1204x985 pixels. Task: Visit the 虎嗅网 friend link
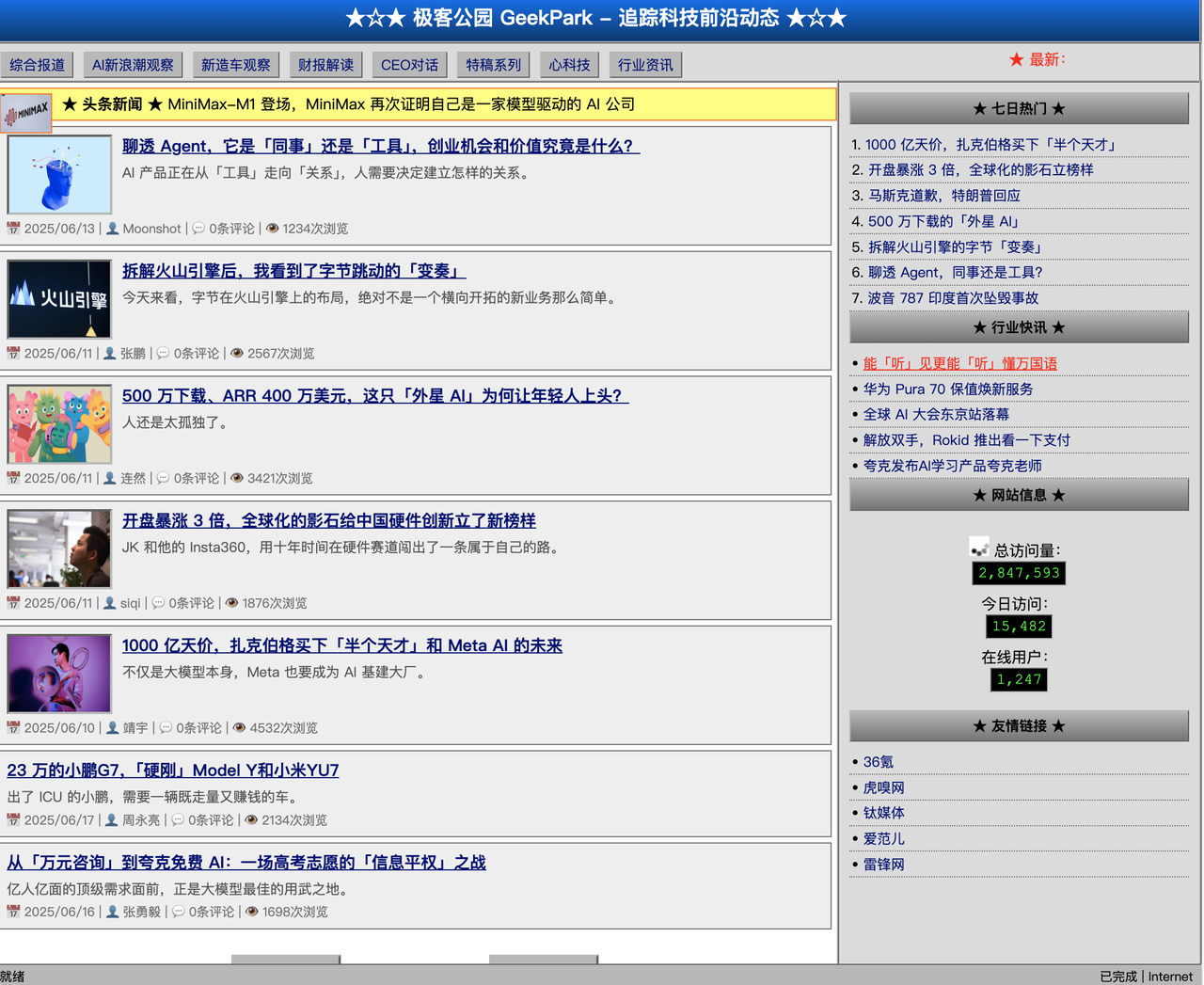pos(882,787)
